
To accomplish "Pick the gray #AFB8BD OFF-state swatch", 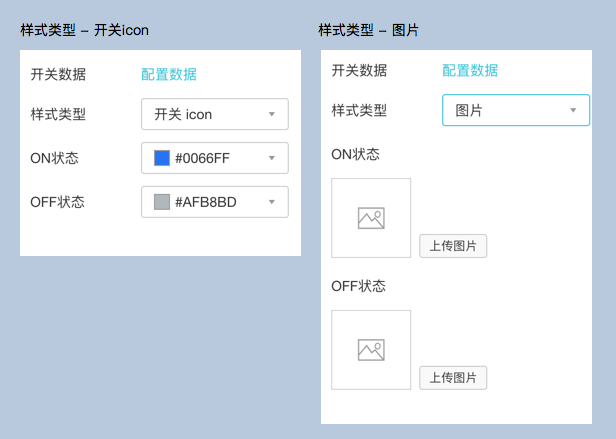I will [x=162, y=202].
